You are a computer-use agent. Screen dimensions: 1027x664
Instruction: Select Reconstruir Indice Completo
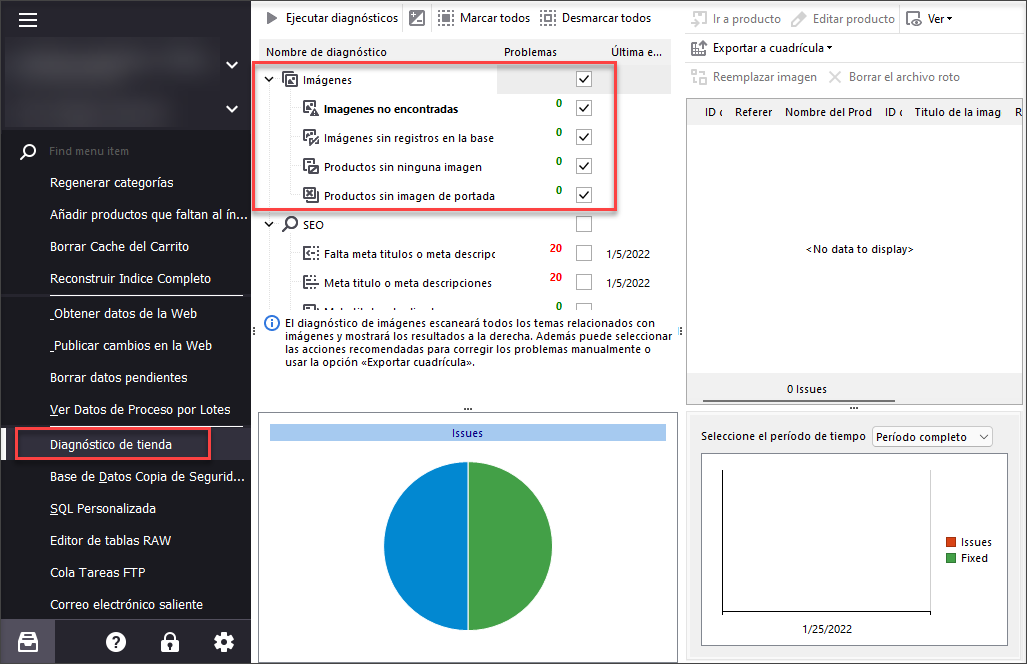point(130,279)
